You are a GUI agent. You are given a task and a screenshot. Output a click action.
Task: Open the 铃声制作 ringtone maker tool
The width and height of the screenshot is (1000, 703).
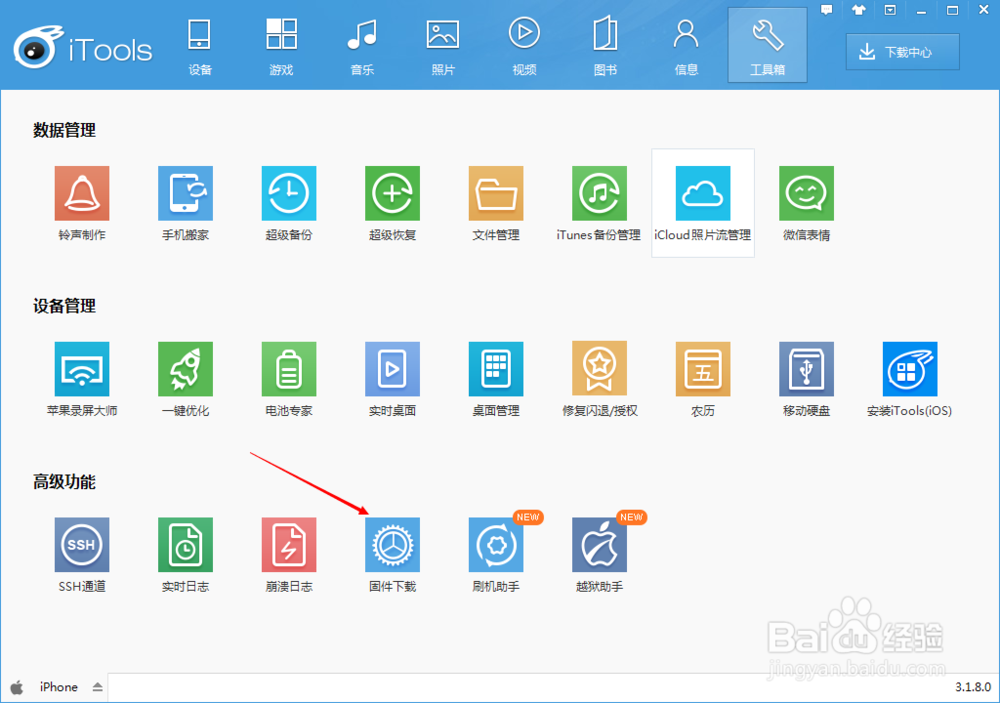pos(82,193)
